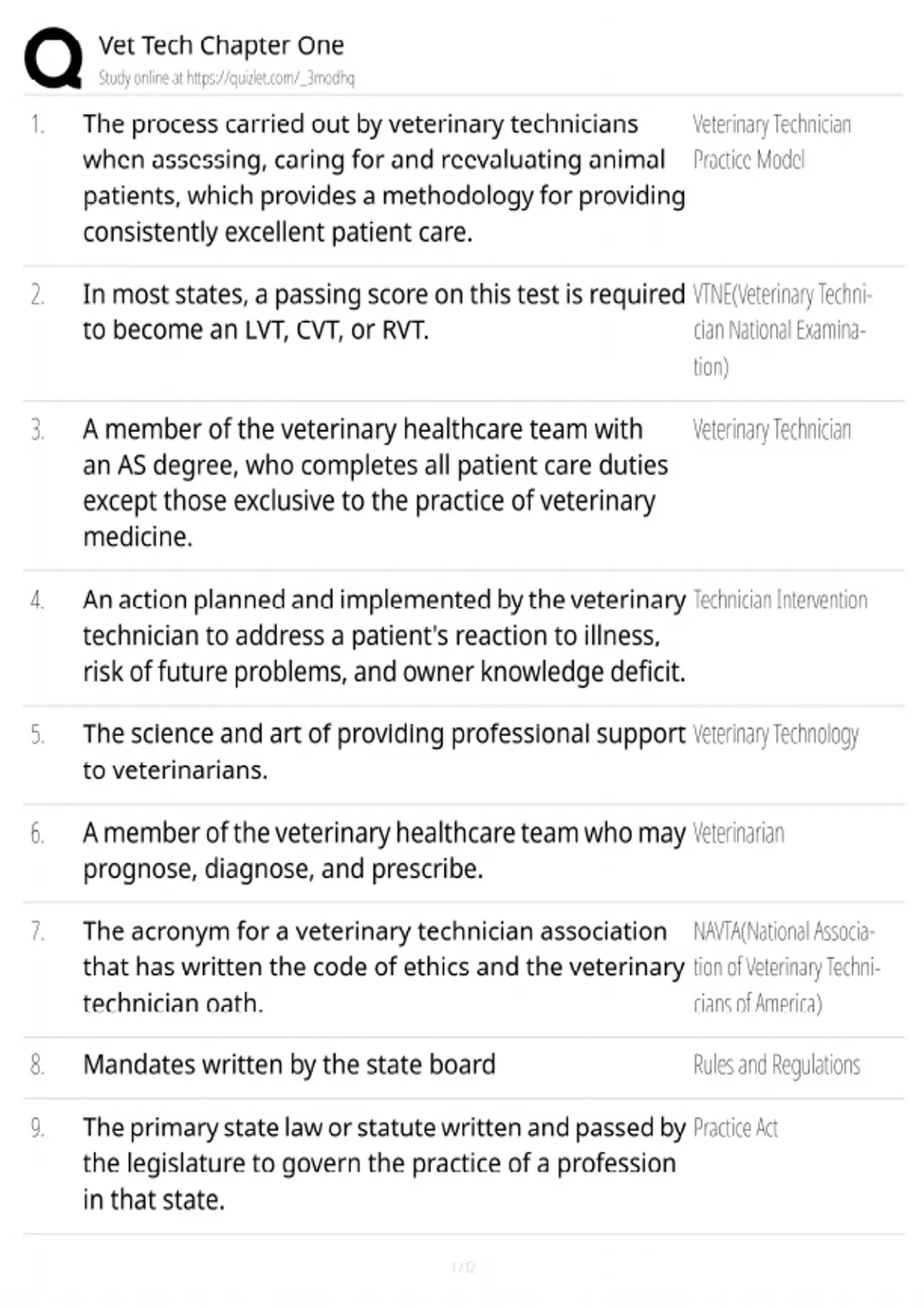Click the definition about prognose, diagnose, prescribe
Image resolution: width=924 pixels, height=1309 pixels.
coord(383,851)
